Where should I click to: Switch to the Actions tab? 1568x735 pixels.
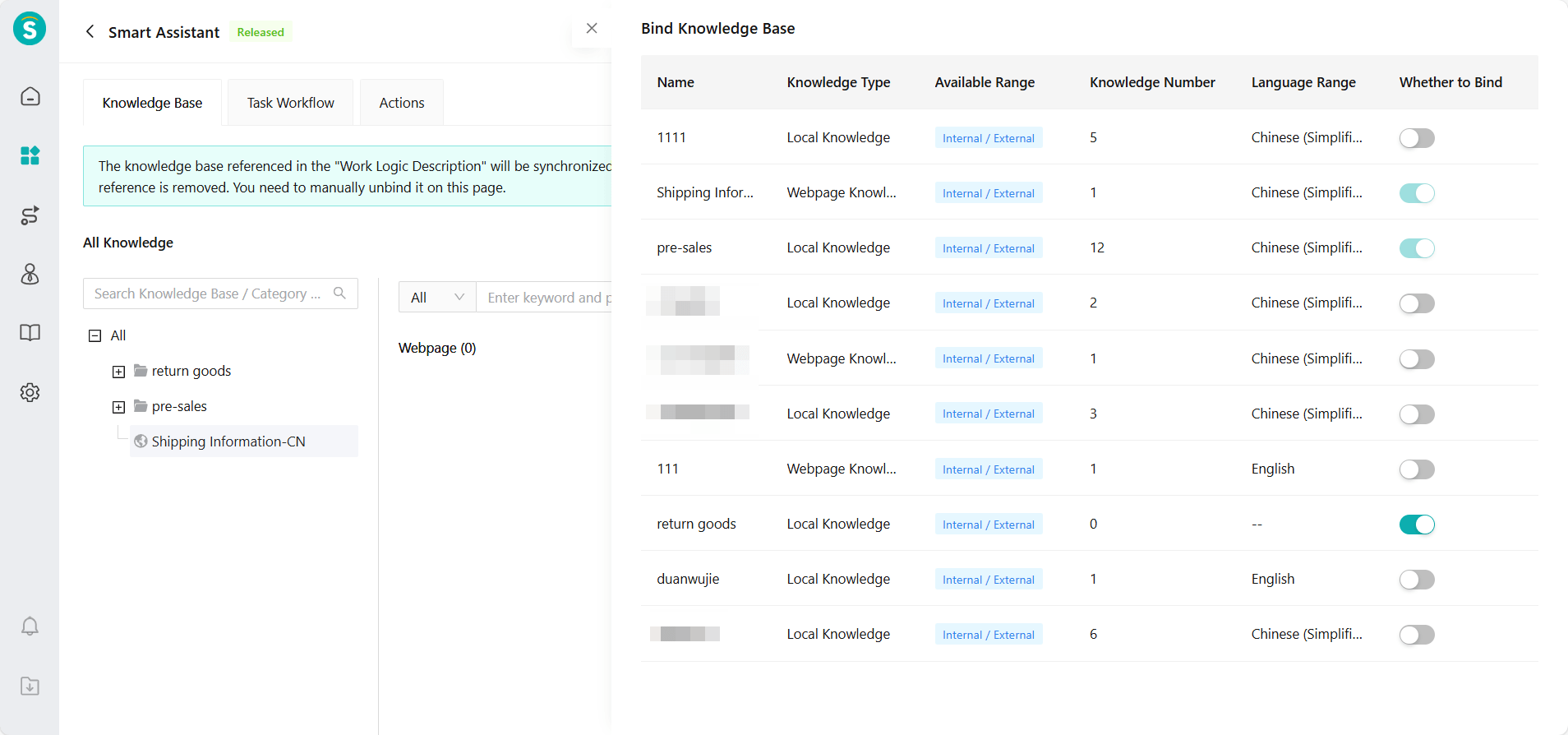401,103
